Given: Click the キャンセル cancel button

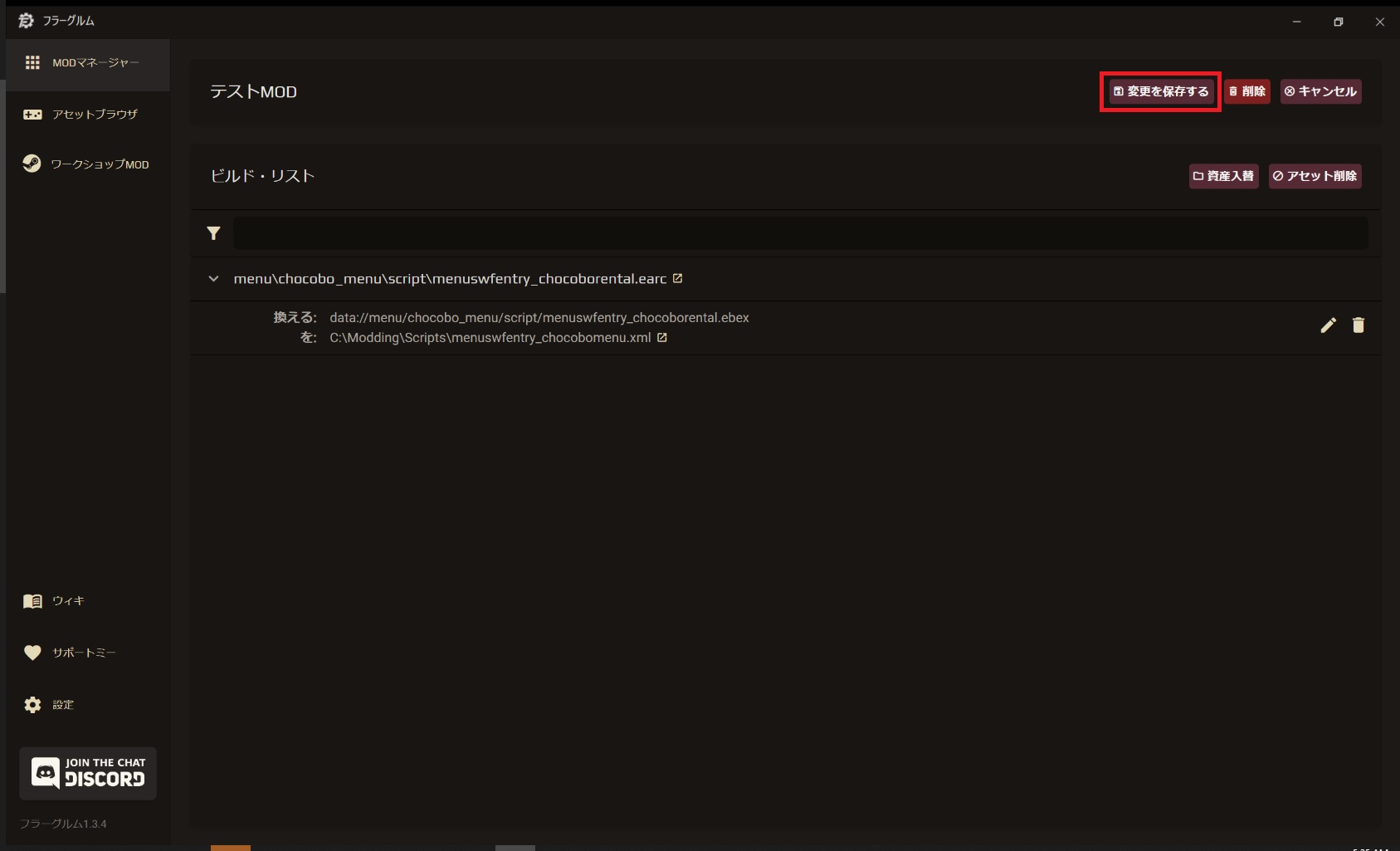Looking at the screenshot, I should (x=1320, y=91).
